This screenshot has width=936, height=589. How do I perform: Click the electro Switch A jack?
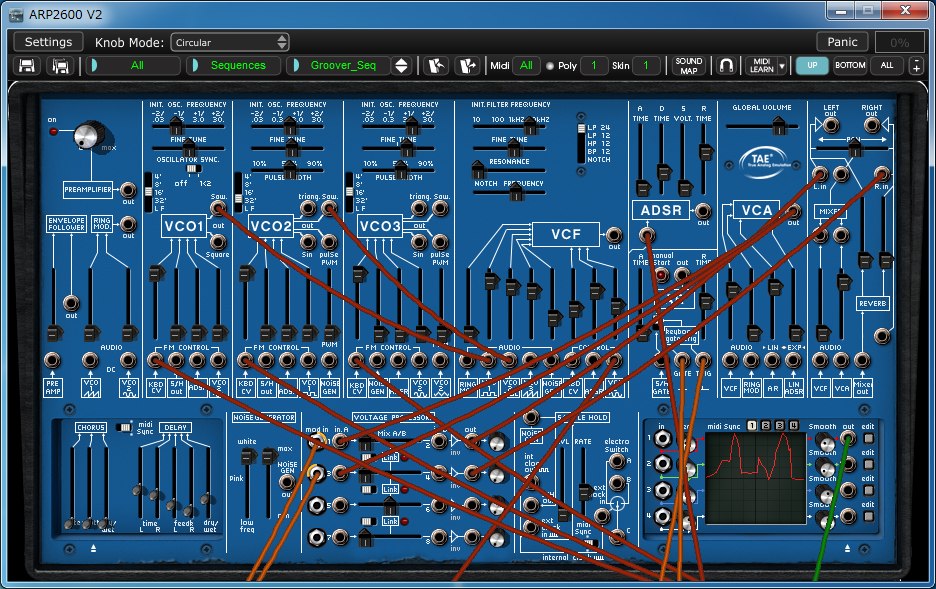tap(617, 461)
